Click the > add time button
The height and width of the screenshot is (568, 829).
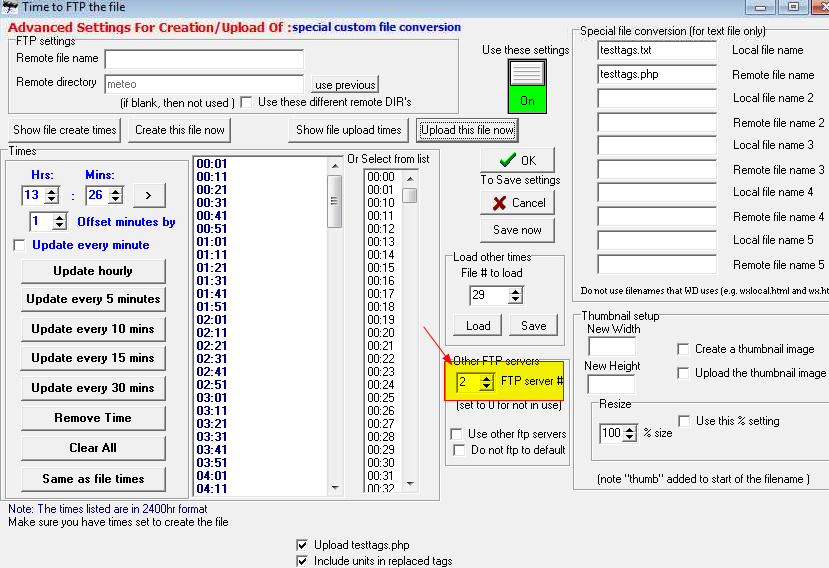(x=149, y=195)
